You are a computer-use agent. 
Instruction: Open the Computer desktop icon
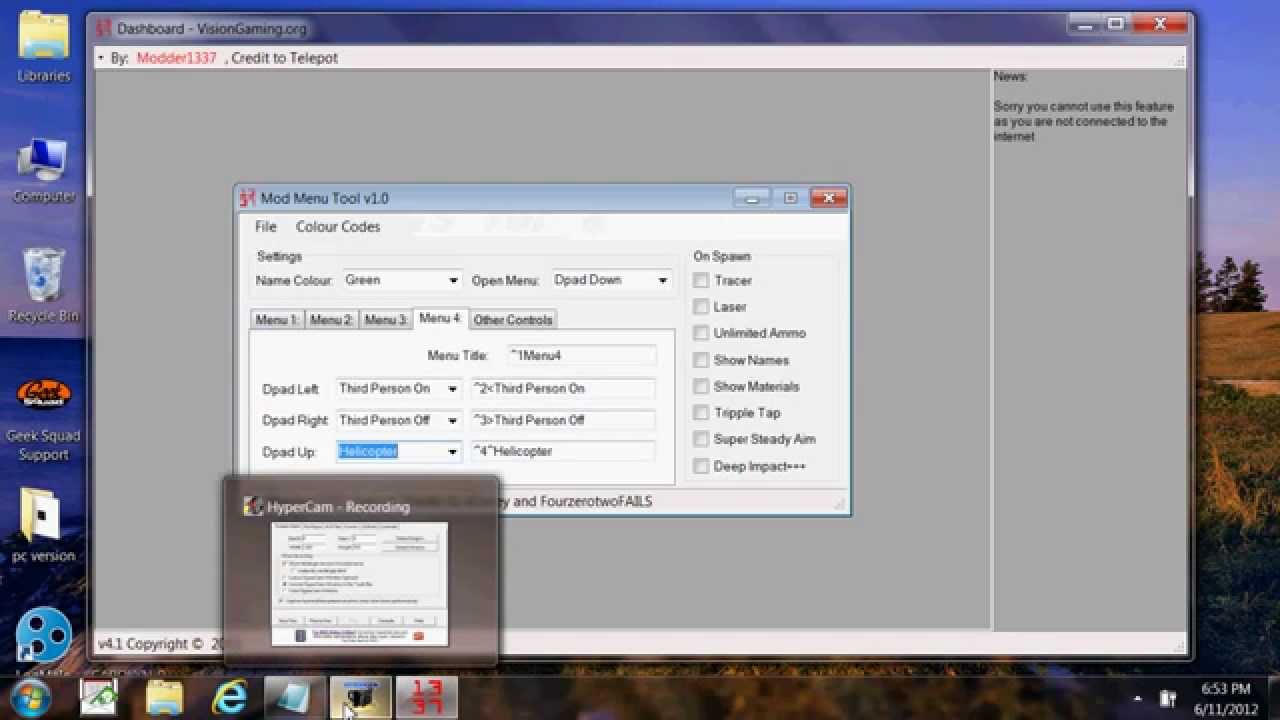[x=44, y=168]
